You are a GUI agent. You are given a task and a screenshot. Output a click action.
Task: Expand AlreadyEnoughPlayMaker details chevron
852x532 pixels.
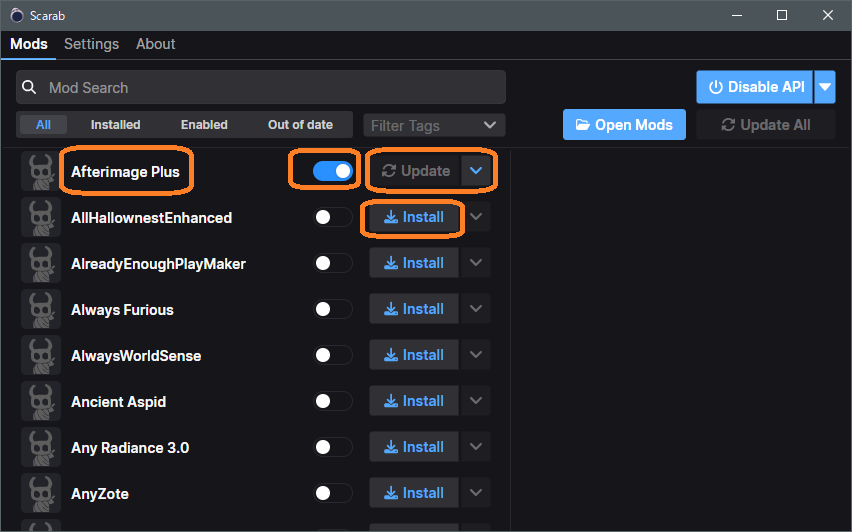[x=476, y=262]
